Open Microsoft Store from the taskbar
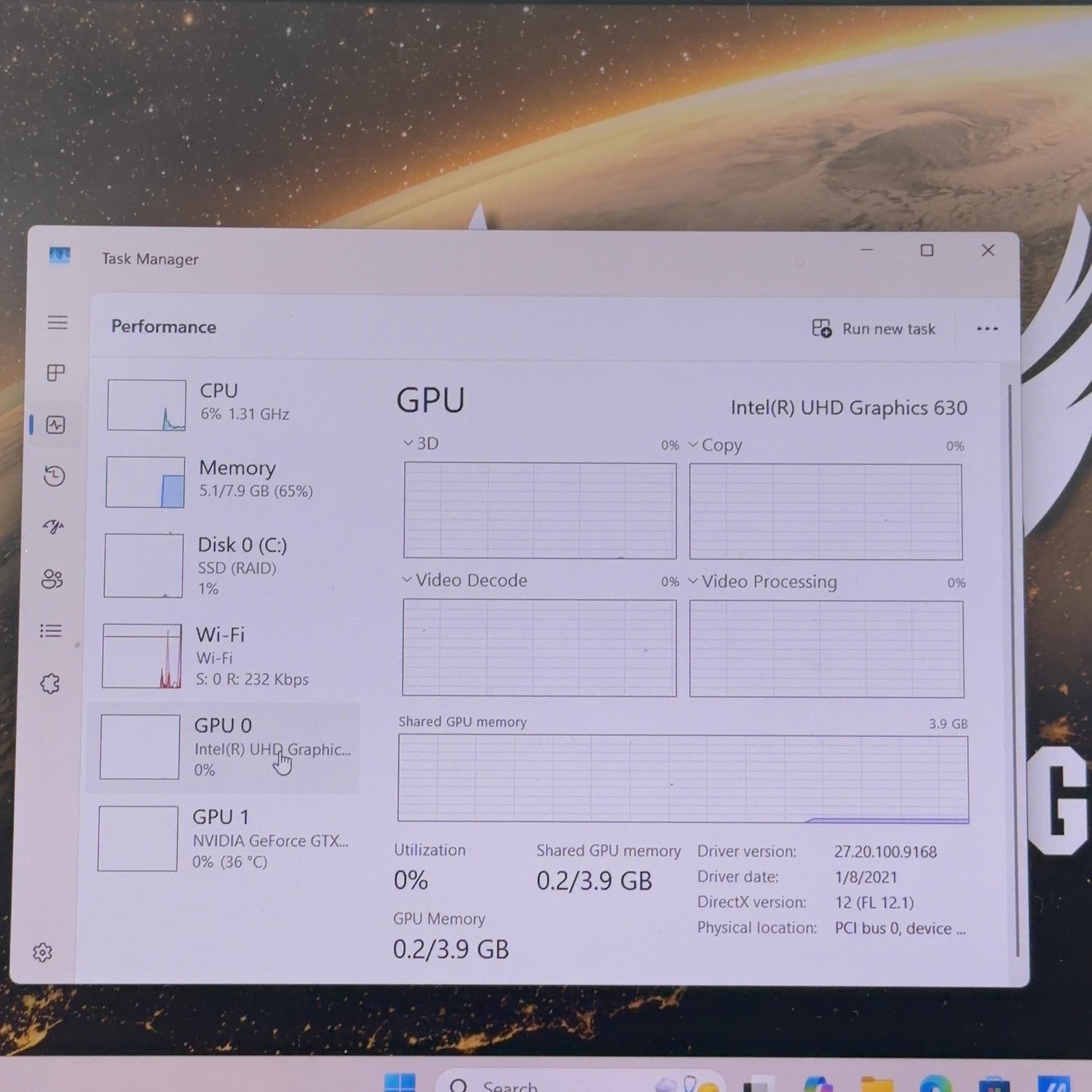The width and height of the screenshot is (1092, 1092). point(994,1084)
